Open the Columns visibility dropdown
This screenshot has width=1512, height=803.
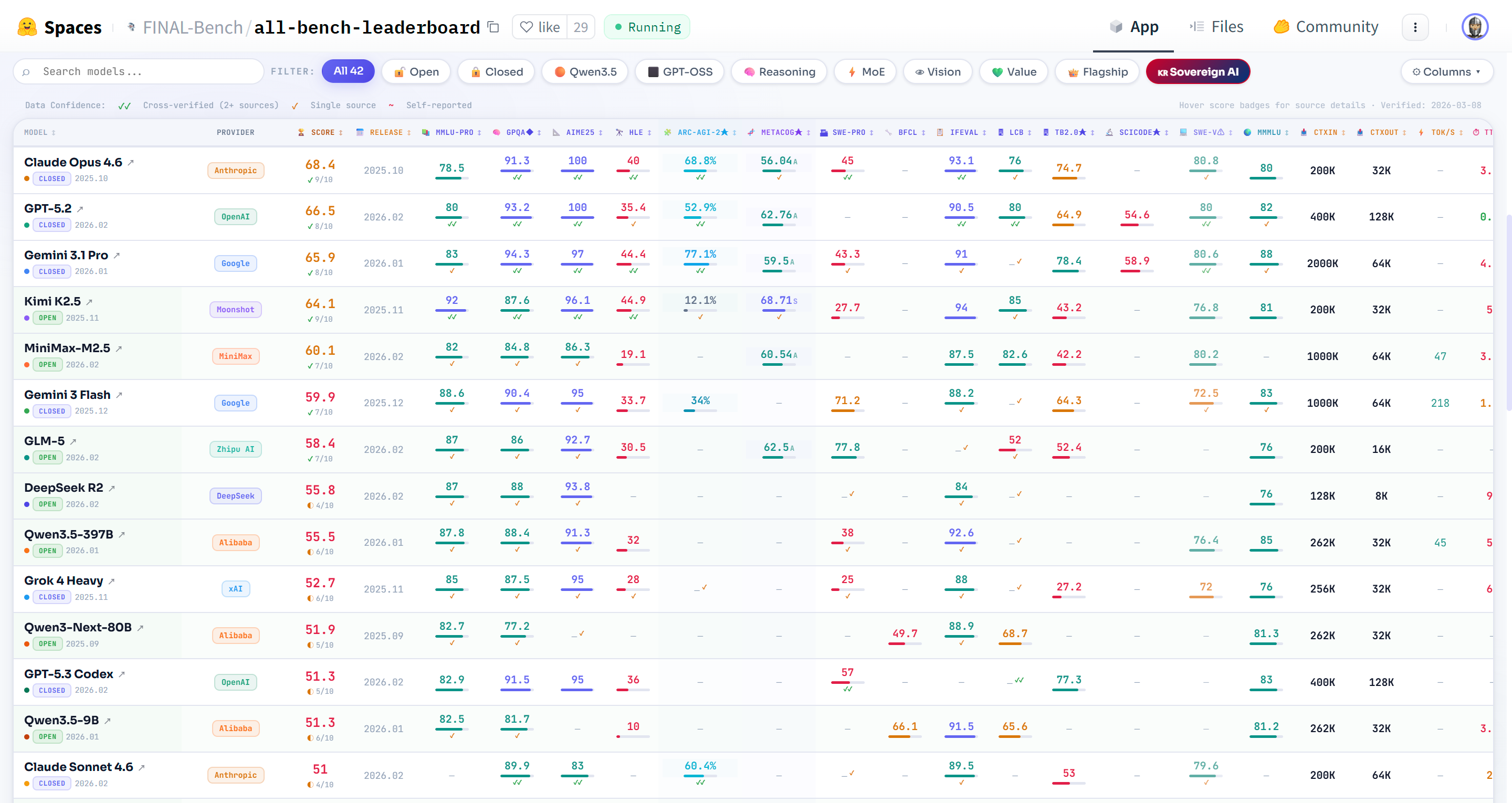[1446, 71]
